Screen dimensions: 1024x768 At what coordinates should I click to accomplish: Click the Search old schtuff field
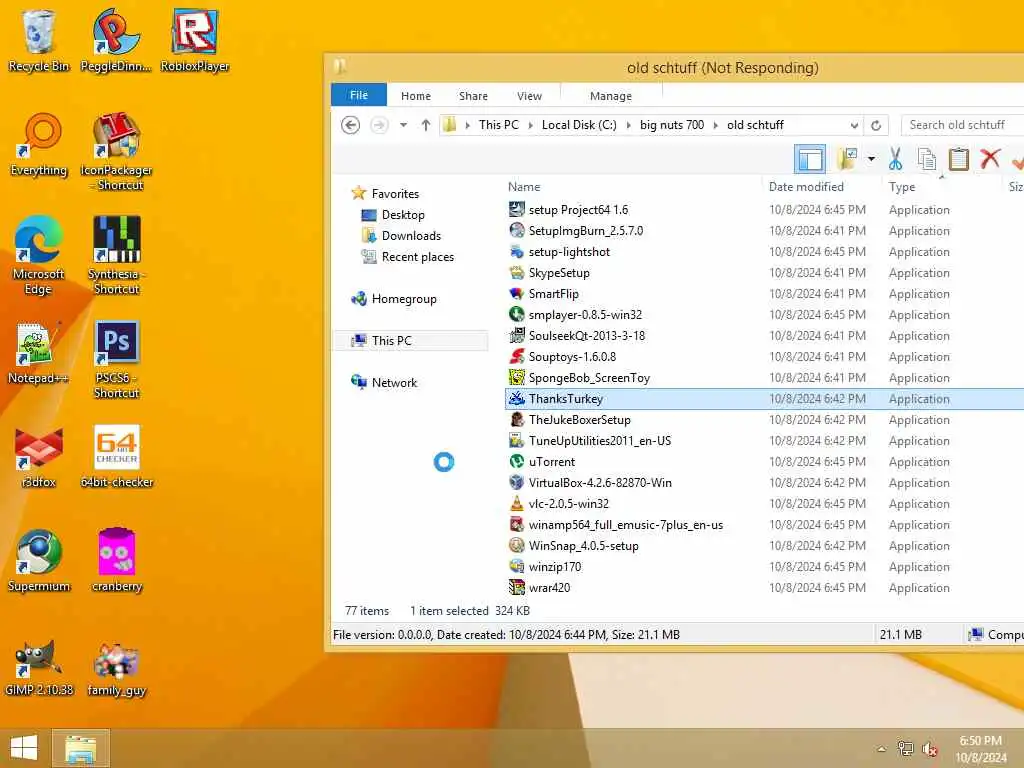[962, 125]
